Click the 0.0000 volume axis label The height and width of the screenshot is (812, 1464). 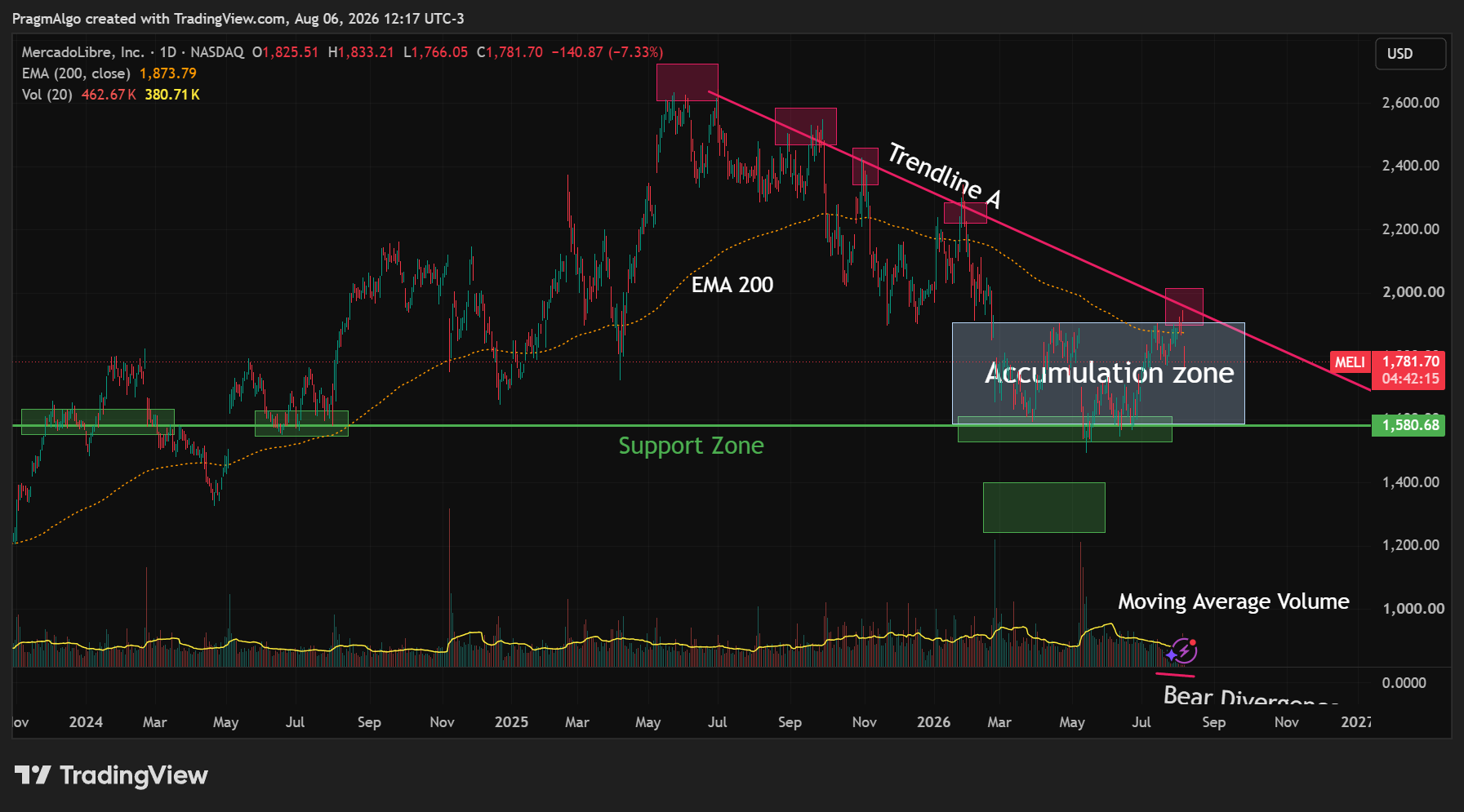(x=1404, y=683)
